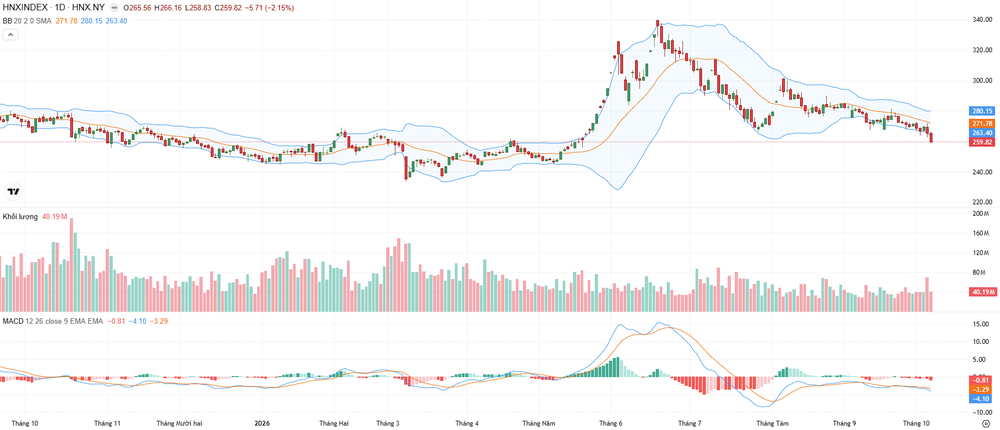Click the blue -4.10 MACD axis label
This screenshot has width=1000, height=430.
click(982, 399)
